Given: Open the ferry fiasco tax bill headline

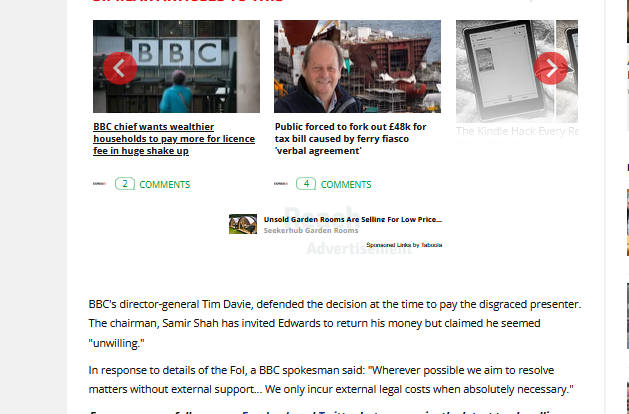Looking at the screenshot, I should click(x=351, y=139).
